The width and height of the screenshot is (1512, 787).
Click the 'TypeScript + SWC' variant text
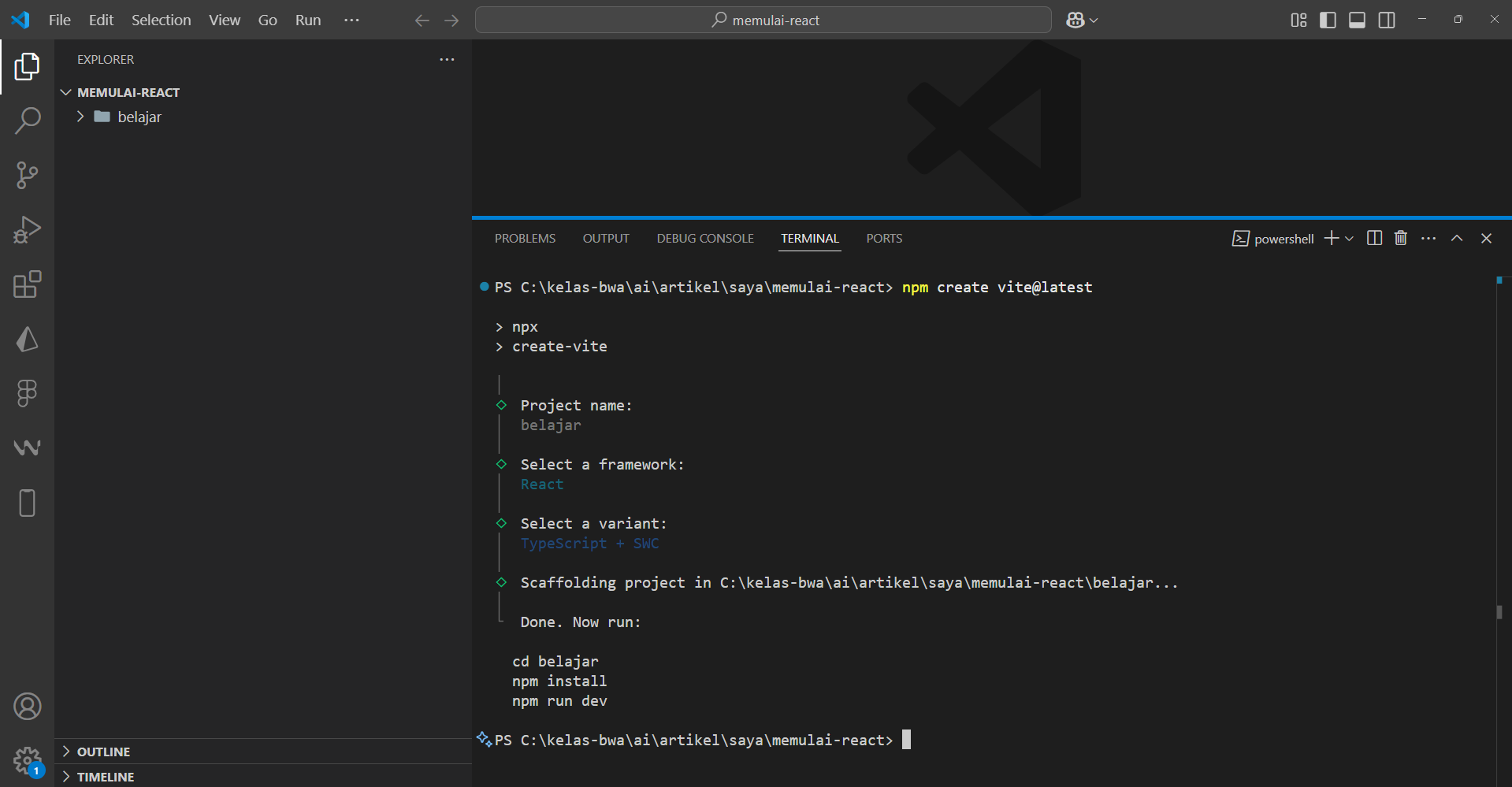click(x=589, y=543)
